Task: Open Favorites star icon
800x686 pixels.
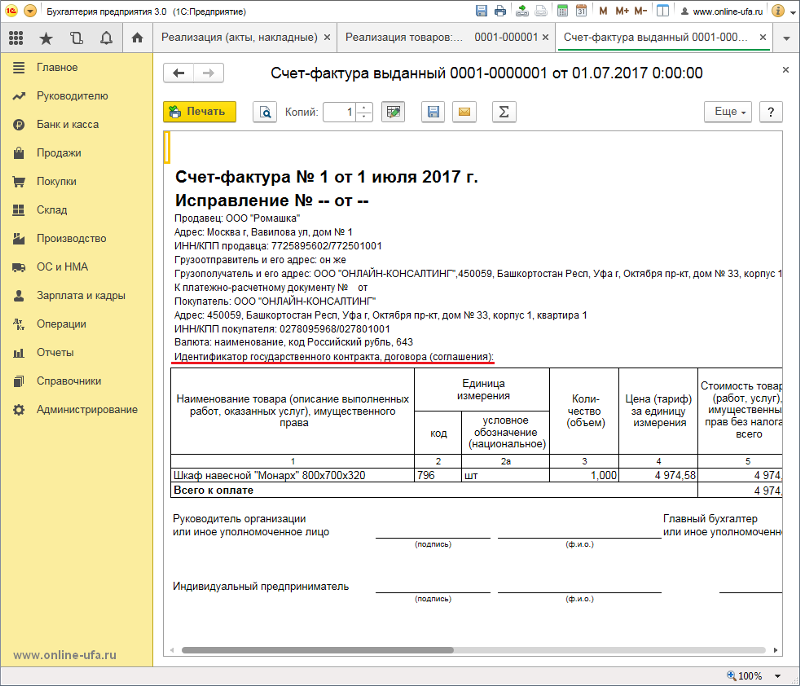Action: 46,38
